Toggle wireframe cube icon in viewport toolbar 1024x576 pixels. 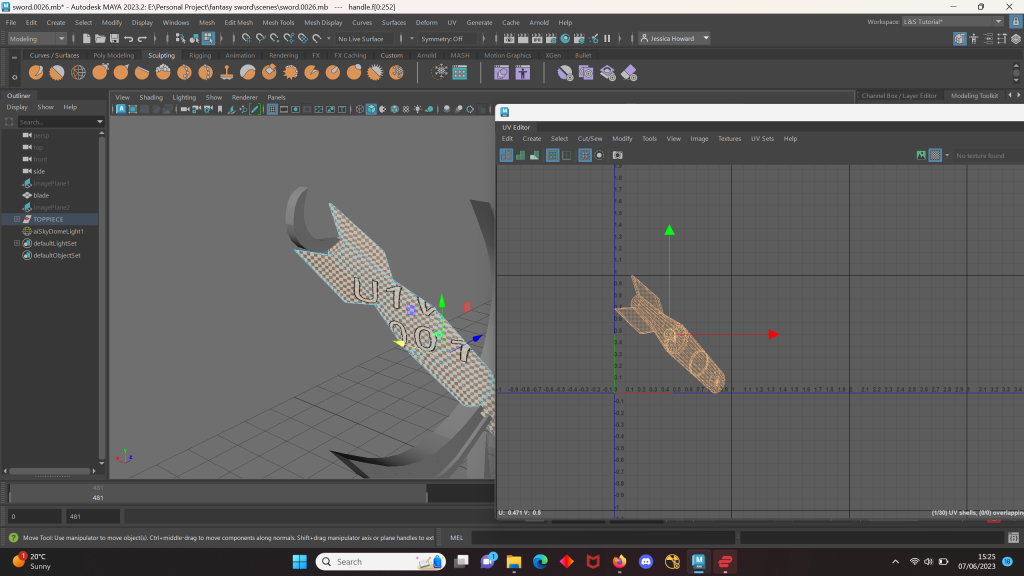(x=359, y=109)
